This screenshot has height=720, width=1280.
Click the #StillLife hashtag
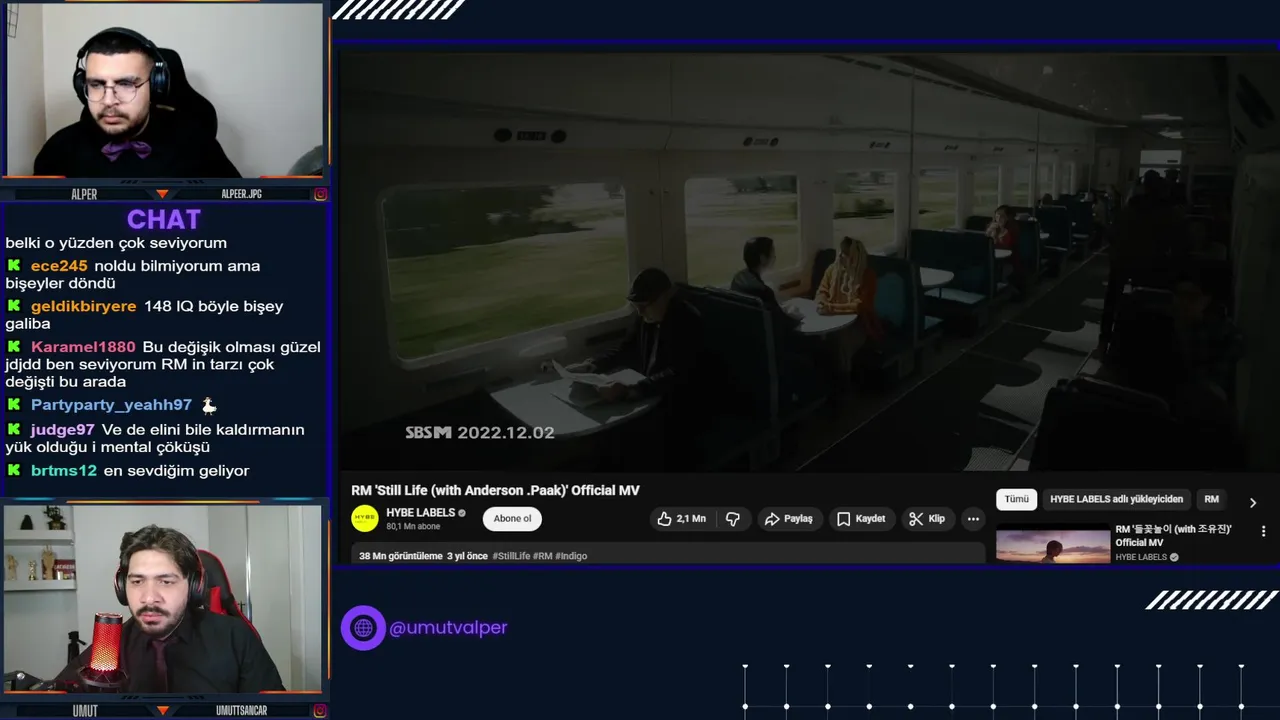click(x=511, y=556)
